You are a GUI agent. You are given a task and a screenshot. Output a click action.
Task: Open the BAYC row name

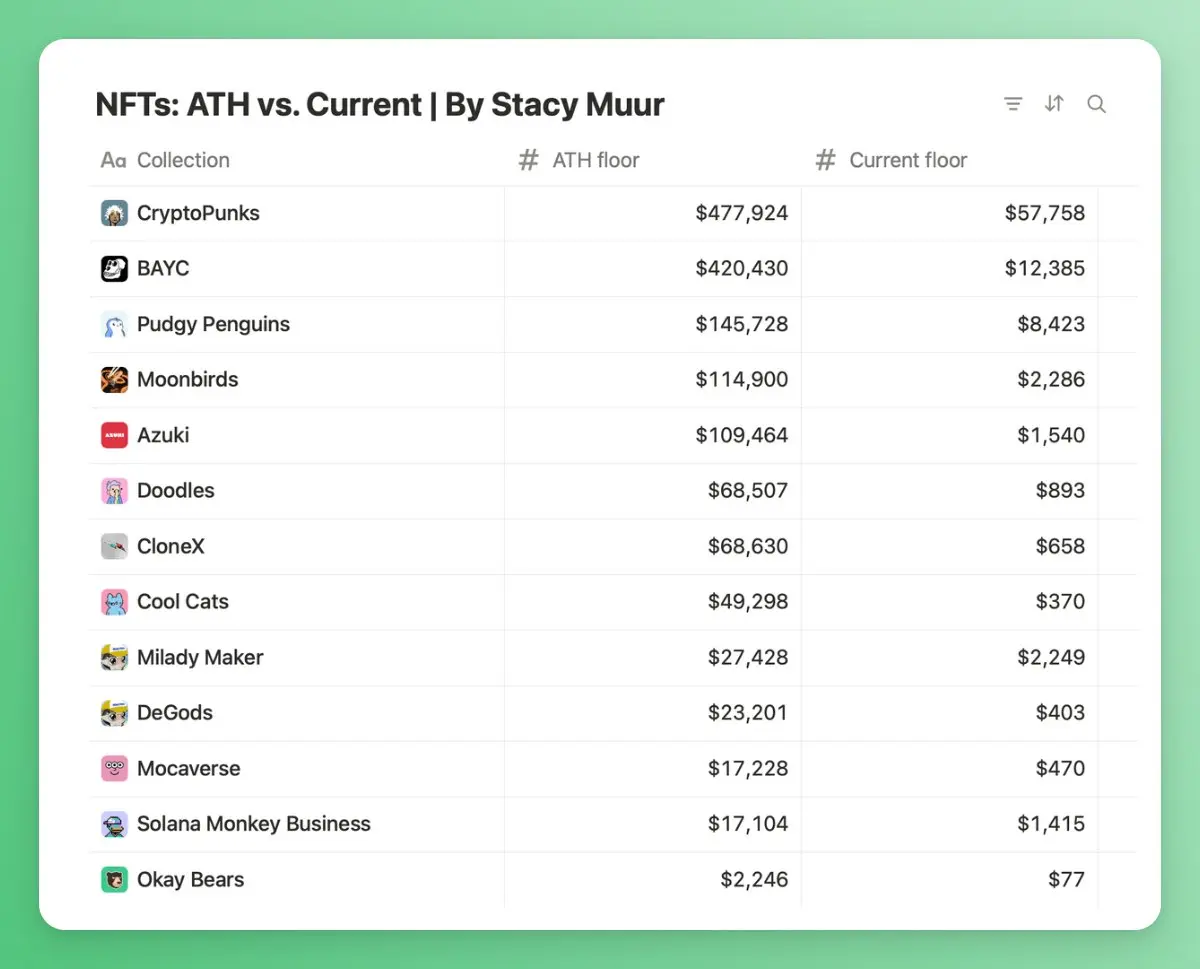pyautogui.click(x=163, y=268)
